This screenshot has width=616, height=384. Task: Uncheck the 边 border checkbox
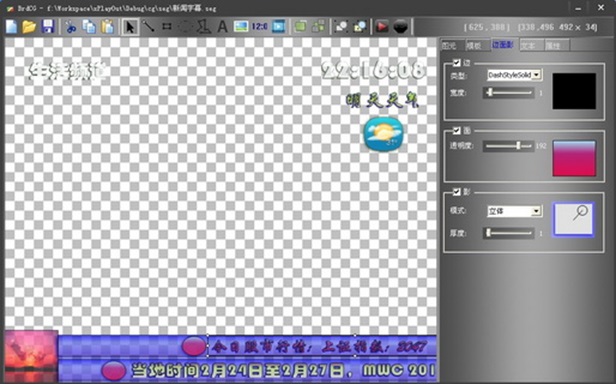pos(456,62)
